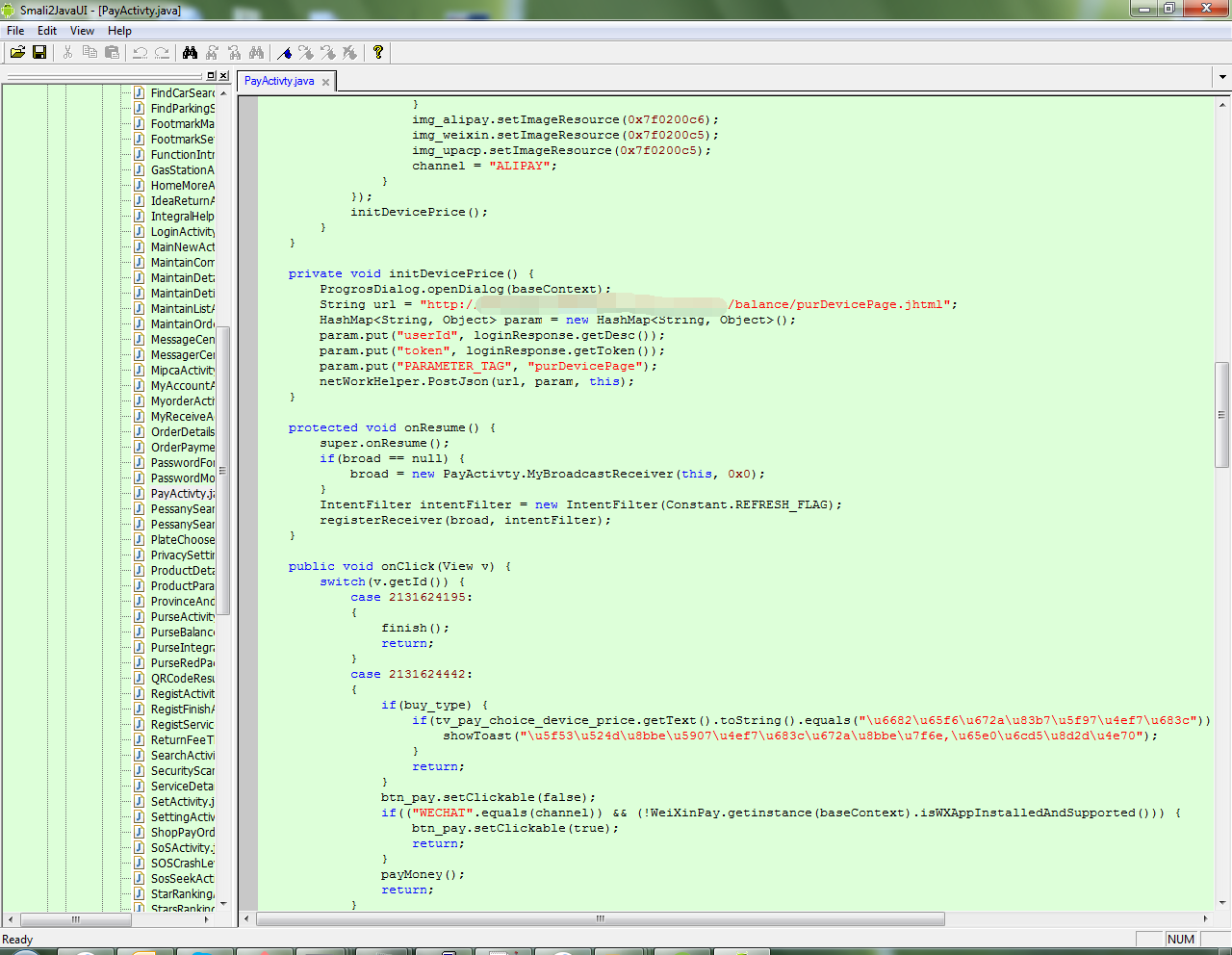Viewport: 1232px width, 955px height.
Task: Open the File menu
Action: click(x=15, y=31)
